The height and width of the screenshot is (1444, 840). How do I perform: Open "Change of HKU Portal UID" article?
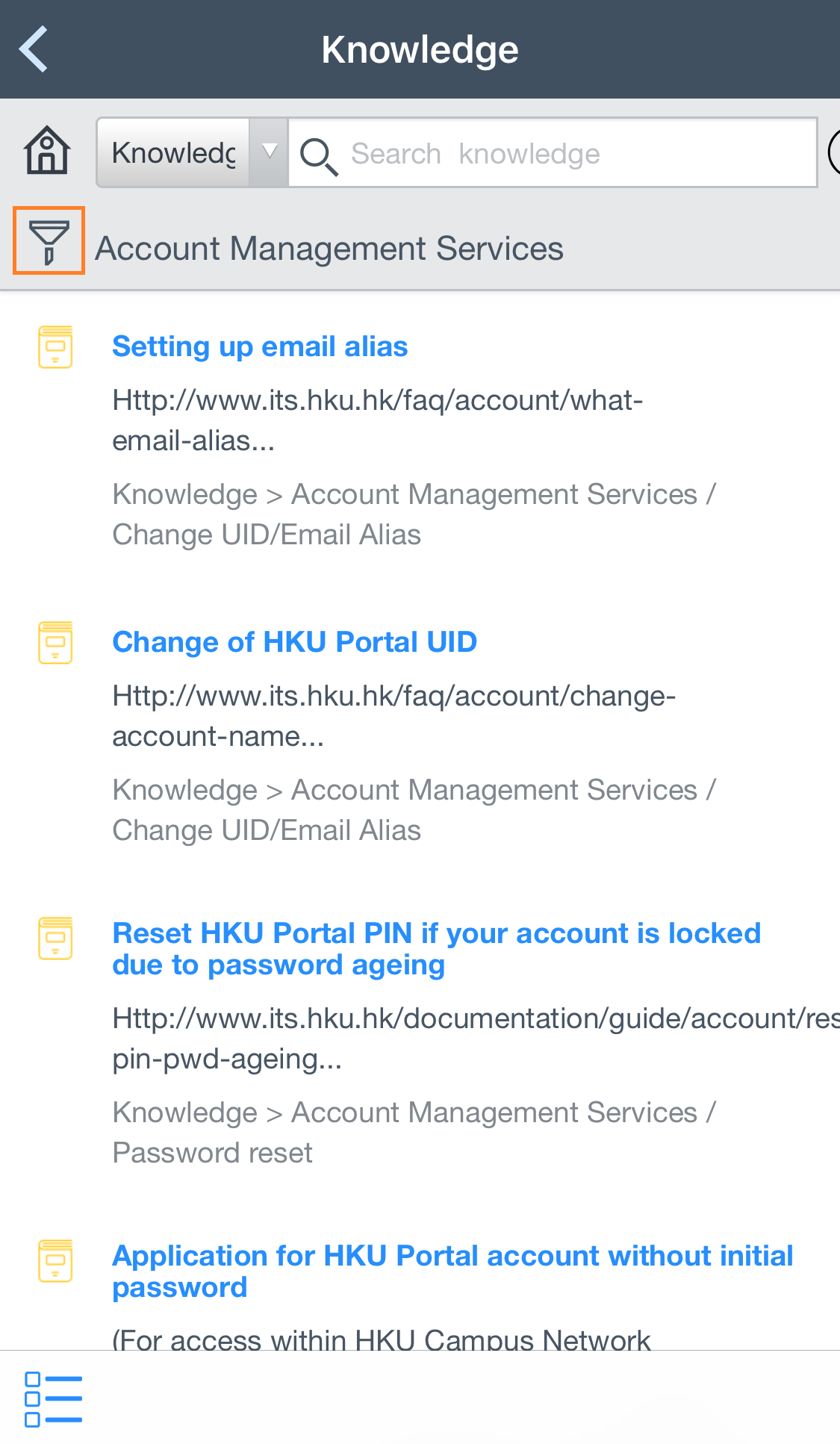pyautogui.click(x=294, y=641)
